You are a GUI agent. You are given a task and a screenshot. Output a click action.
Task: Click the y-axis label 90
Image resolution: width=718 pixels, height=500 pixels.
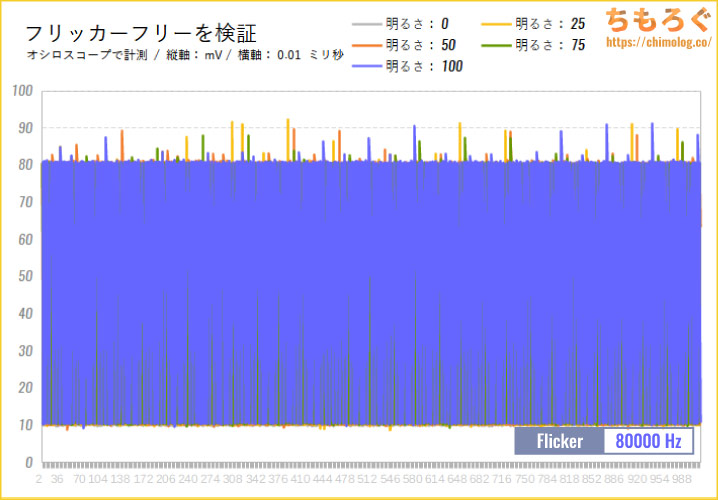click(x=25, y=128)
